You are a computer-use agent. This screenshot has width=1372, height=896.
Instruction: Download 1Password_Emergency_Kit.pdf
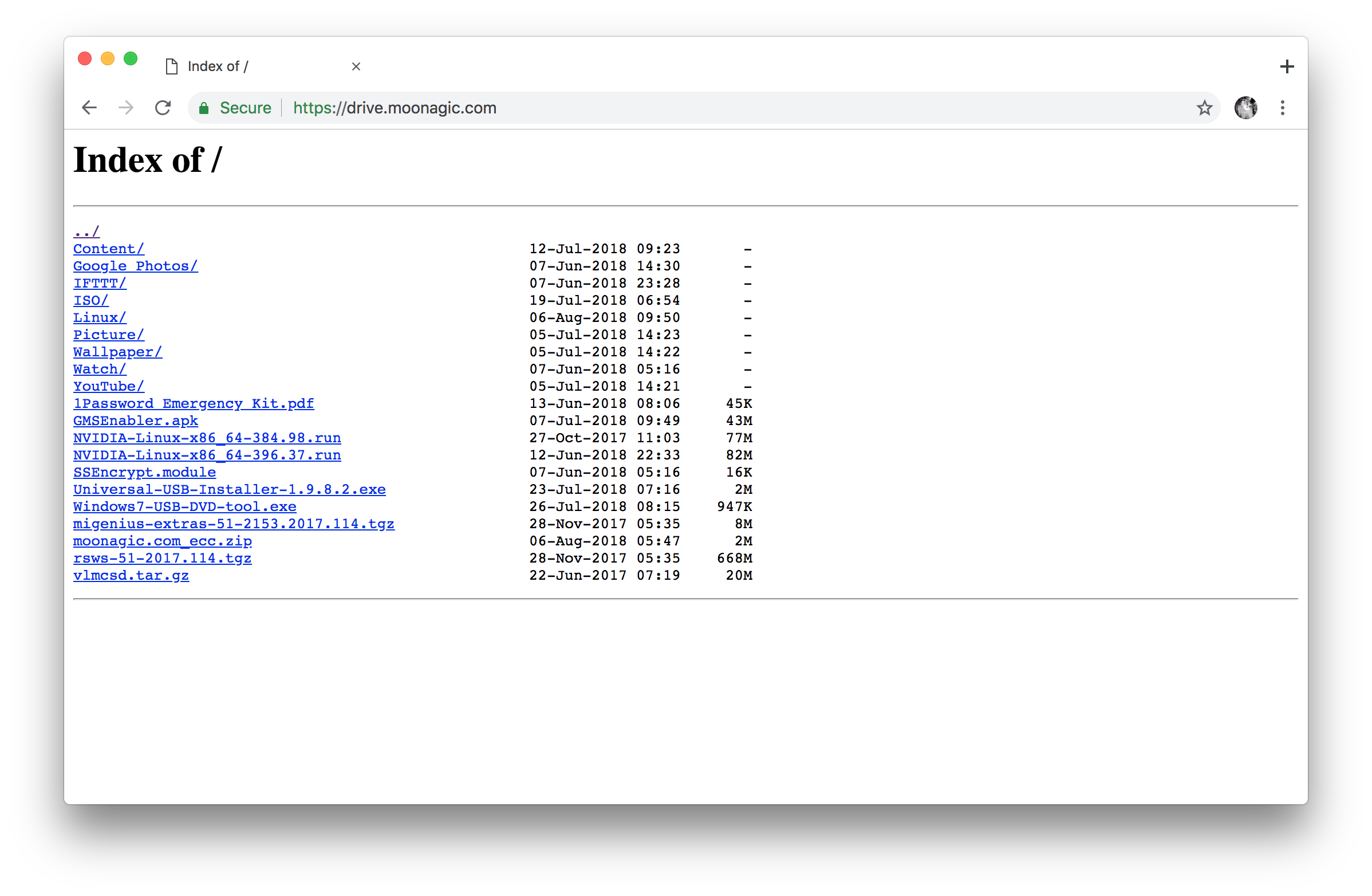(193, 404)
